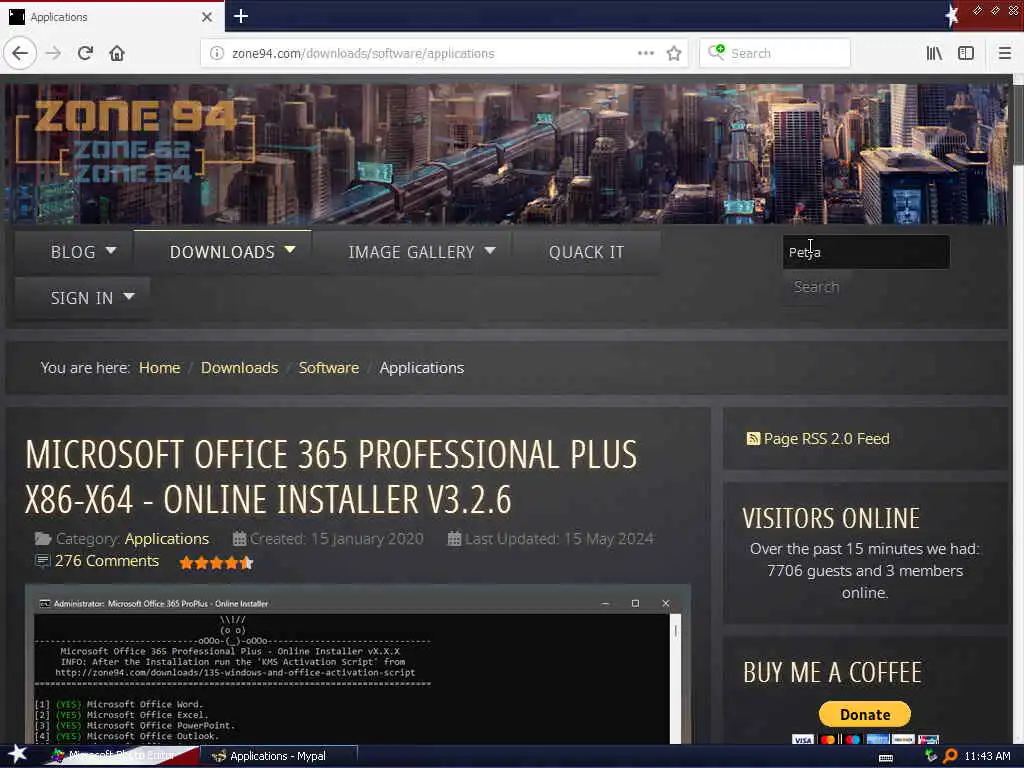The height and width of the screenshot is (768, 1024).
Task: Open the 276 Comments link
Action: pyautogui.click(x=106, y=561)
